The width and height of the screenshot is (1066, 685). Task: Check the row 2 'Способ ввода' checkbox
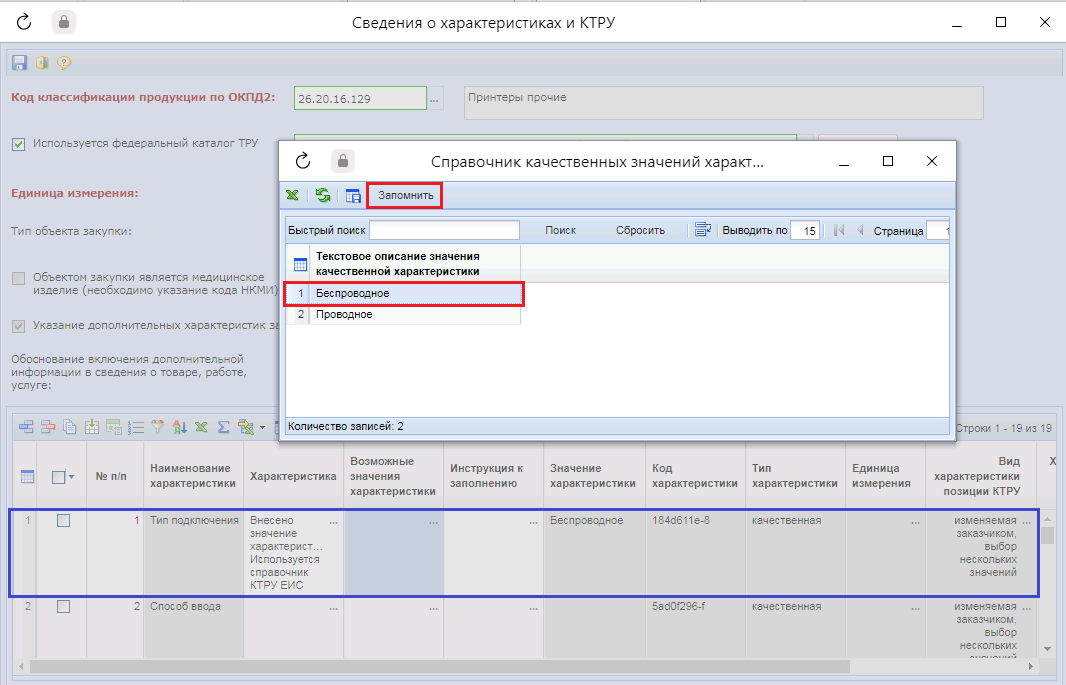pyautogui.click(x=63, y=607)
